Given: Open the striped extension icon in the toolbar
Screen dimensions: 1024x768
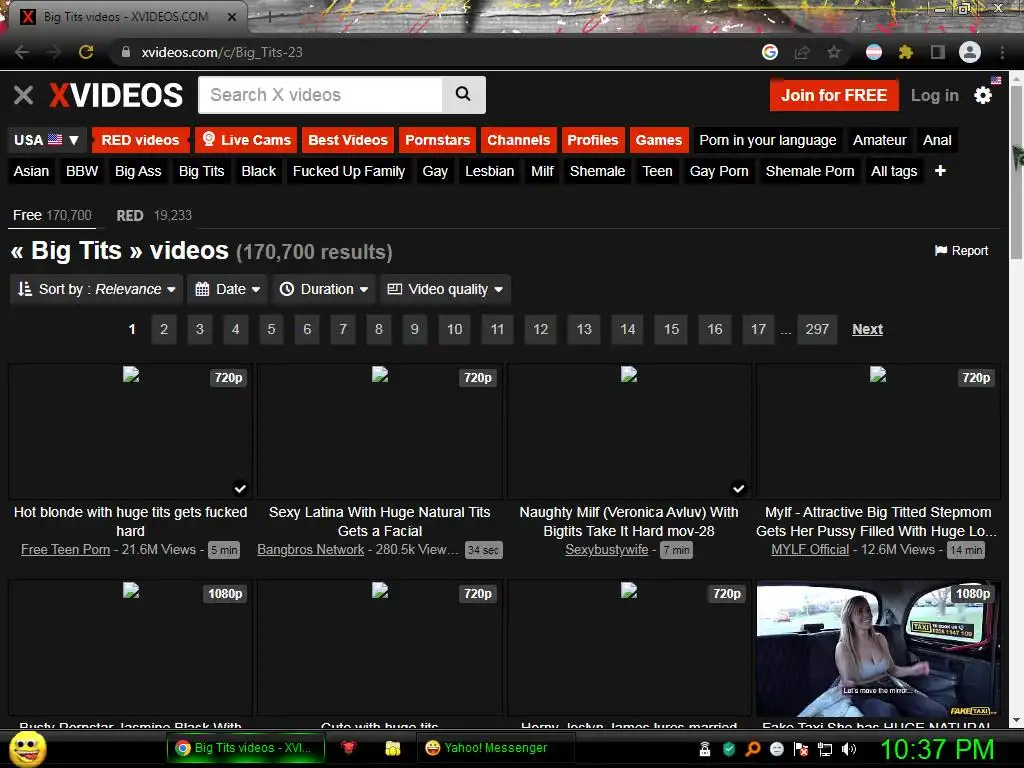Looking at the screenshot, I should click(x=874, y=52).
